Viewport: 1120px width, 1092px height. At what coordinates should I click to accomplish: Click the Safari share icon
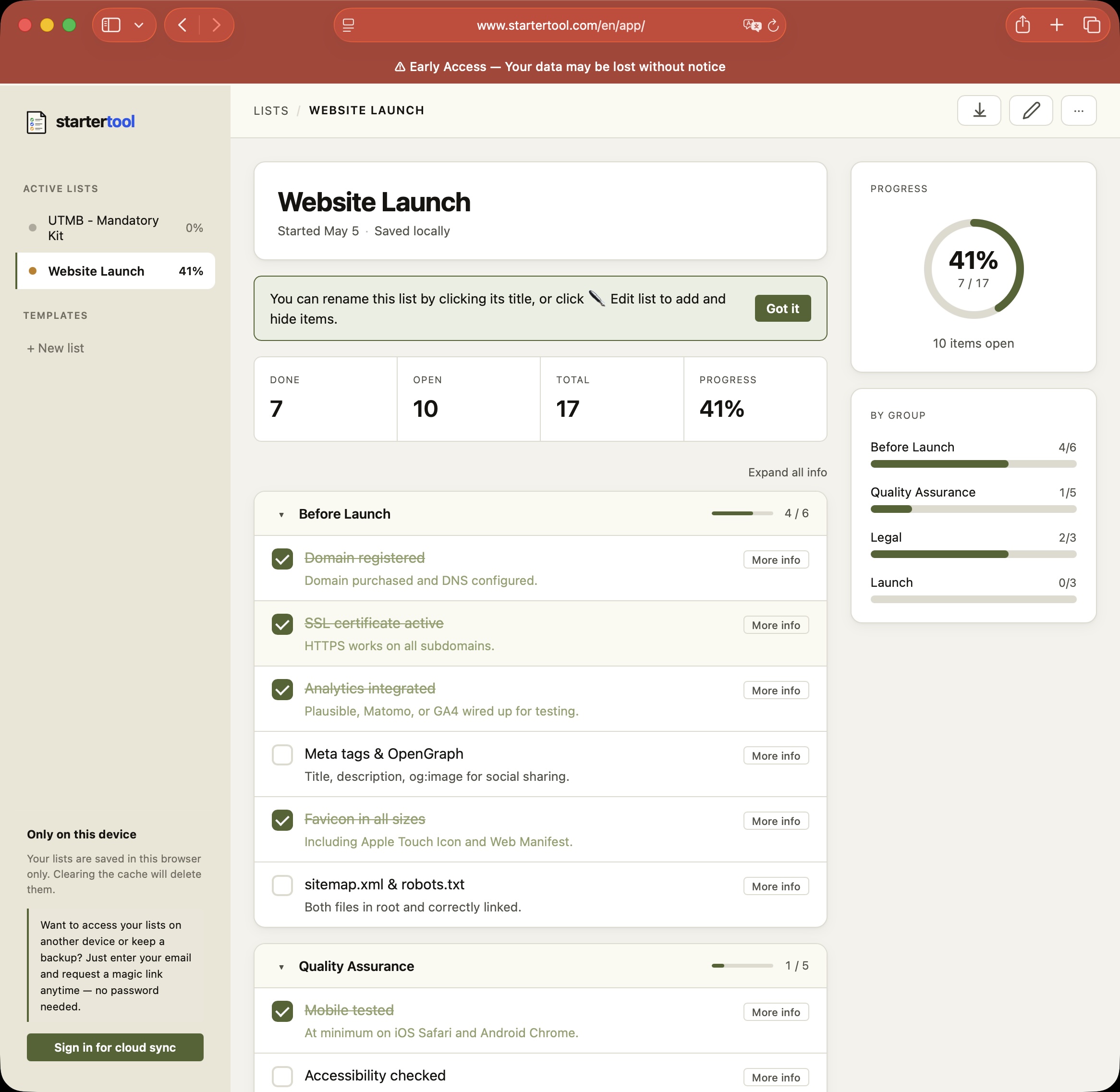[x=1023, y=24]
